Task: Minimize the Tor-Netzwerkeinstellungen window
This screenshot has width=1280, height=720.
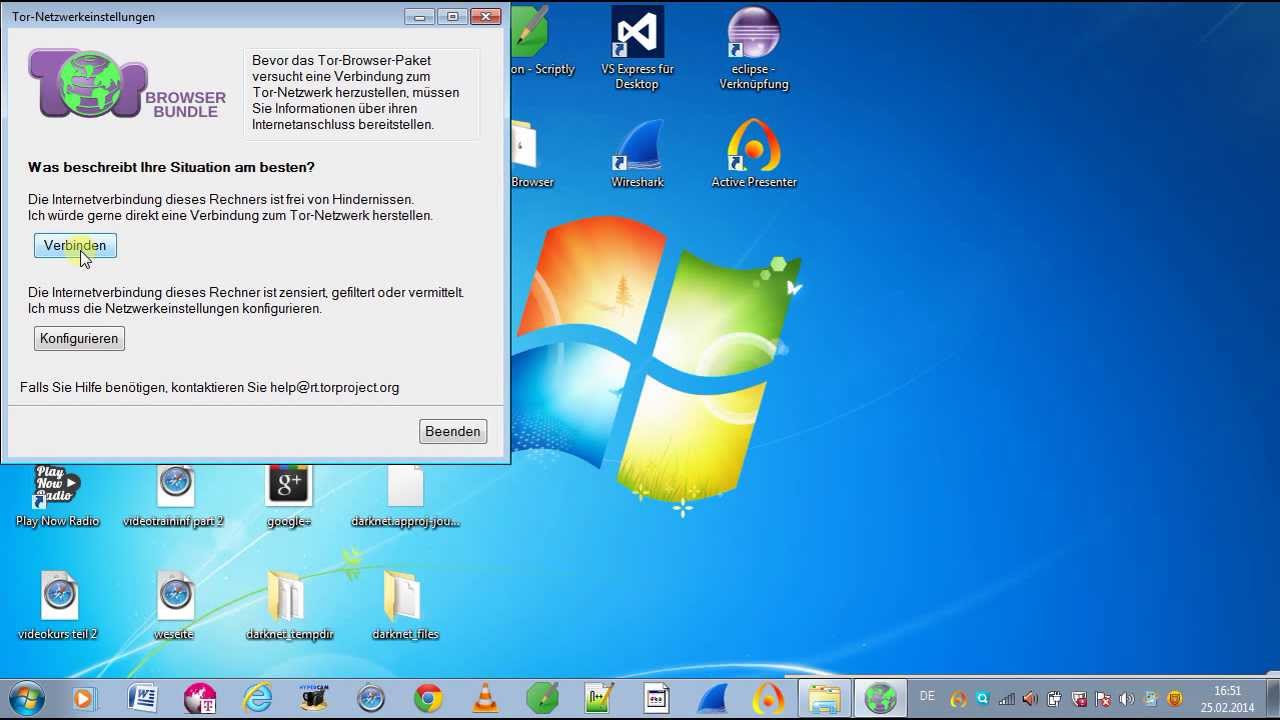Action: [x=420, y=16]
